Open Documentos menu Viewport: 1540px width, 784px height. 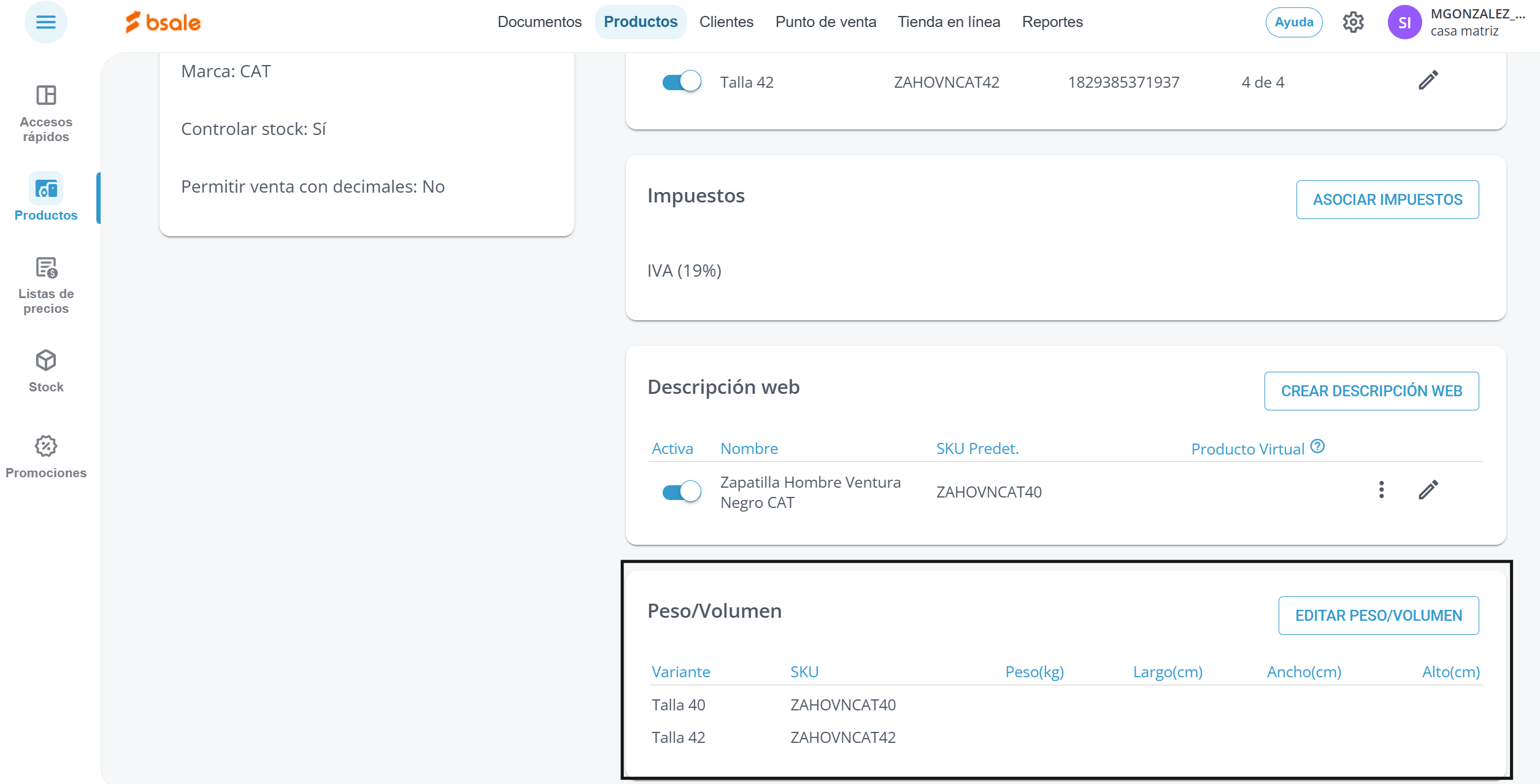[x=539, y=22]
